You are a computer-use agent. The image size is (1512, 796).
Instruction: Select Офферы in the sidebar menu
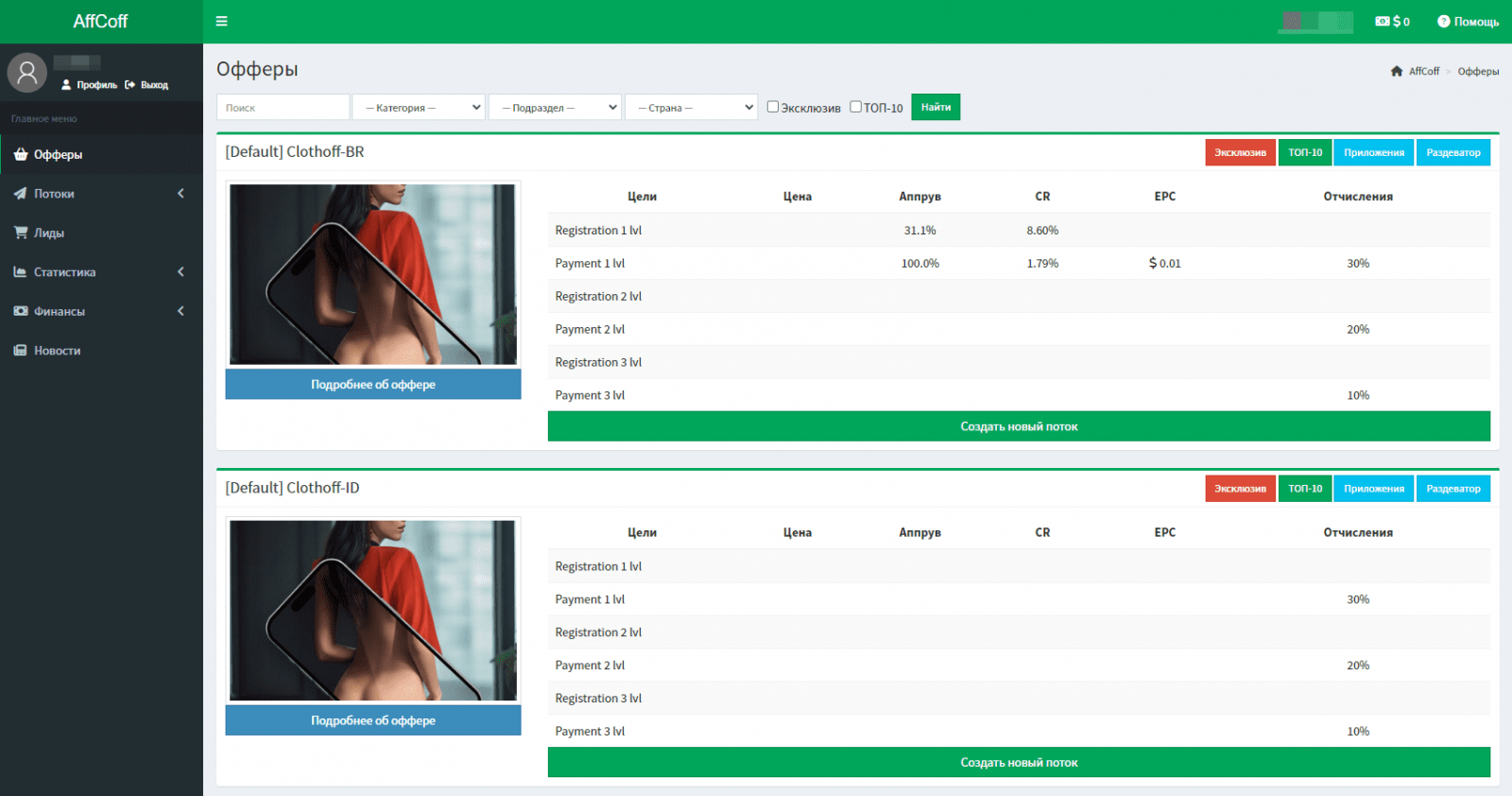(58, 155)
